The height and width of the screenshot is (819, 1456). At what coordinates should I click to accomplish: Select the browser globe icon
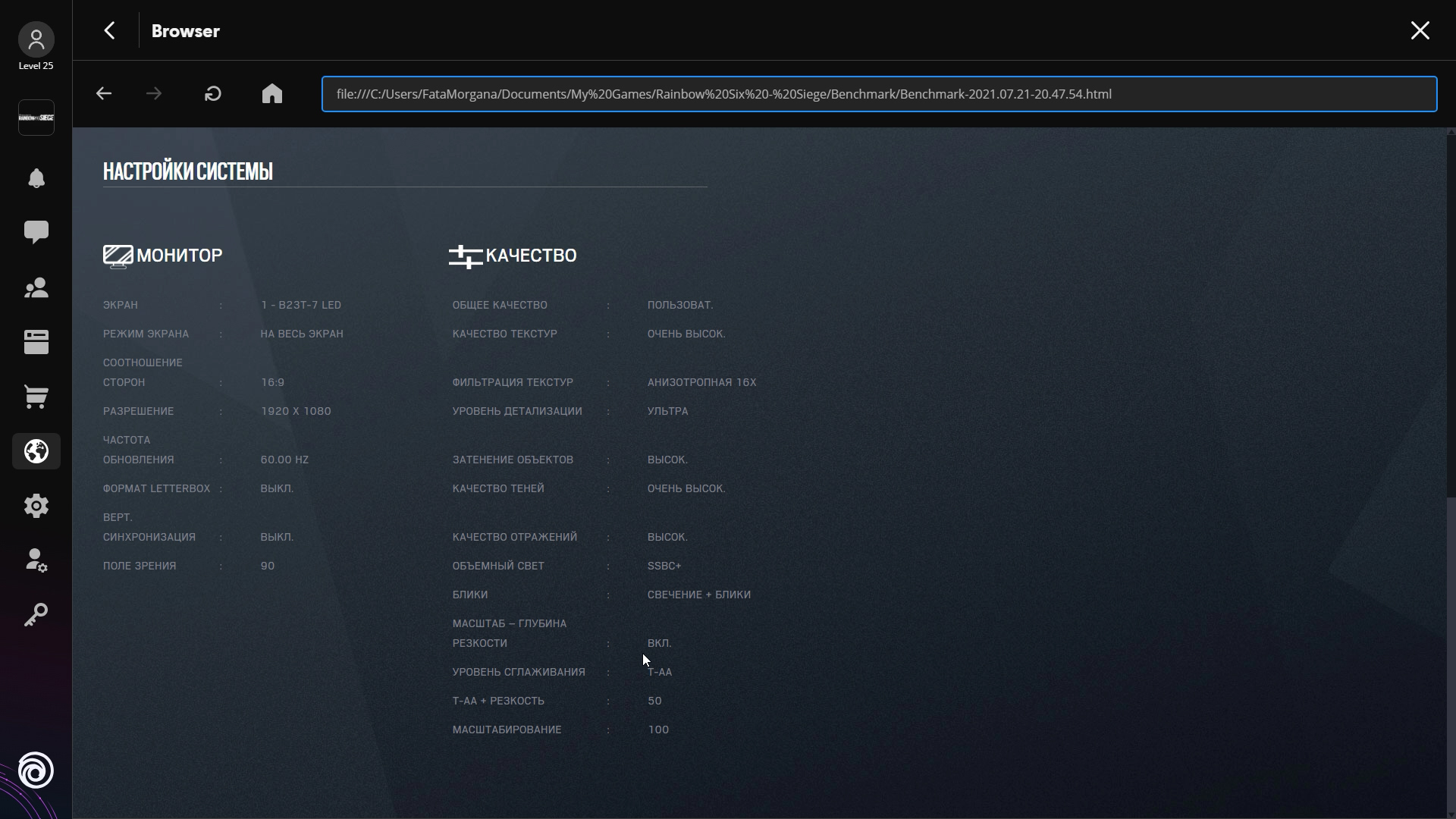36,451
